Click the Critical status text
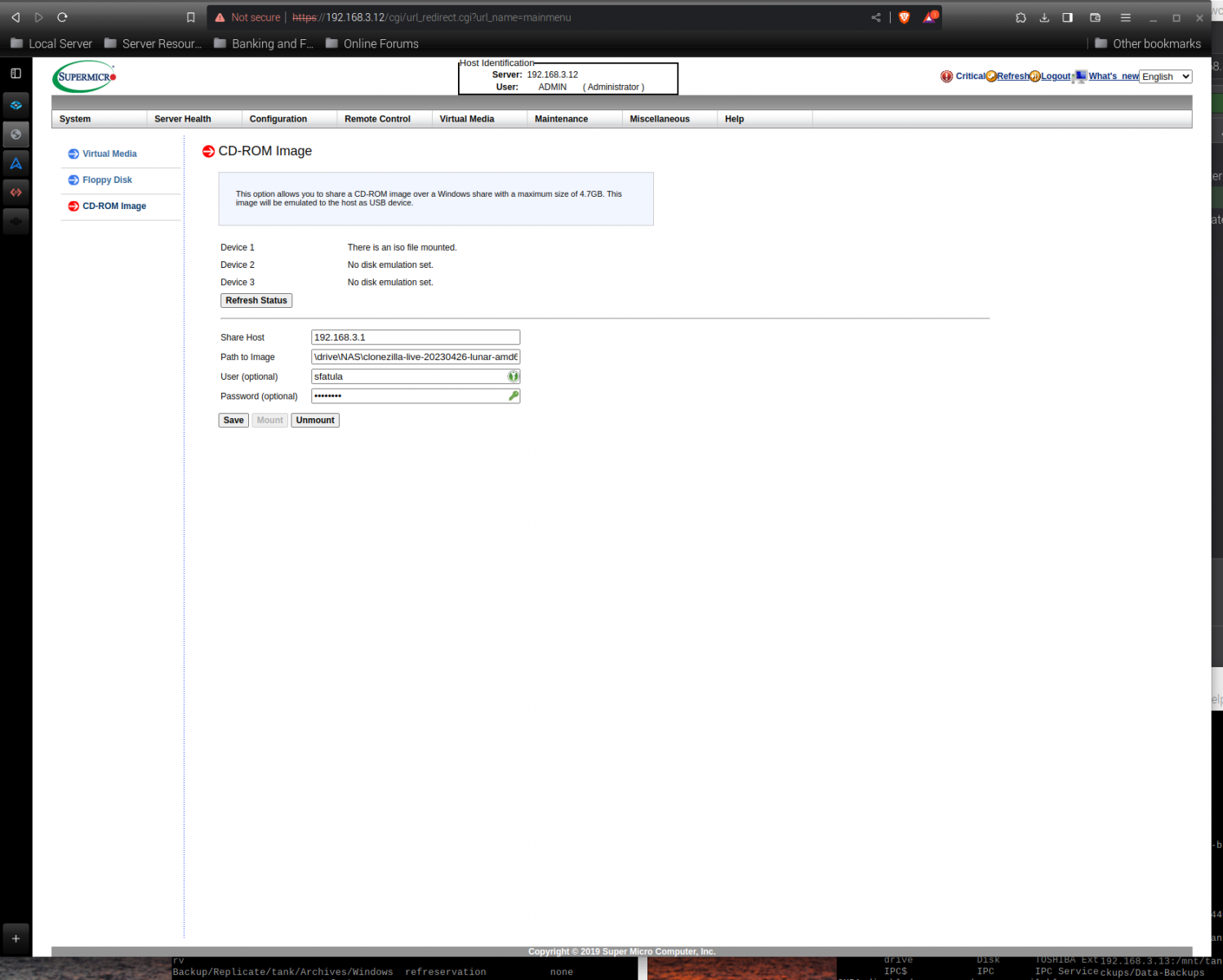The height and width of the screenshot is (980, 1223). pyautogui.click(x=971, y=76)
